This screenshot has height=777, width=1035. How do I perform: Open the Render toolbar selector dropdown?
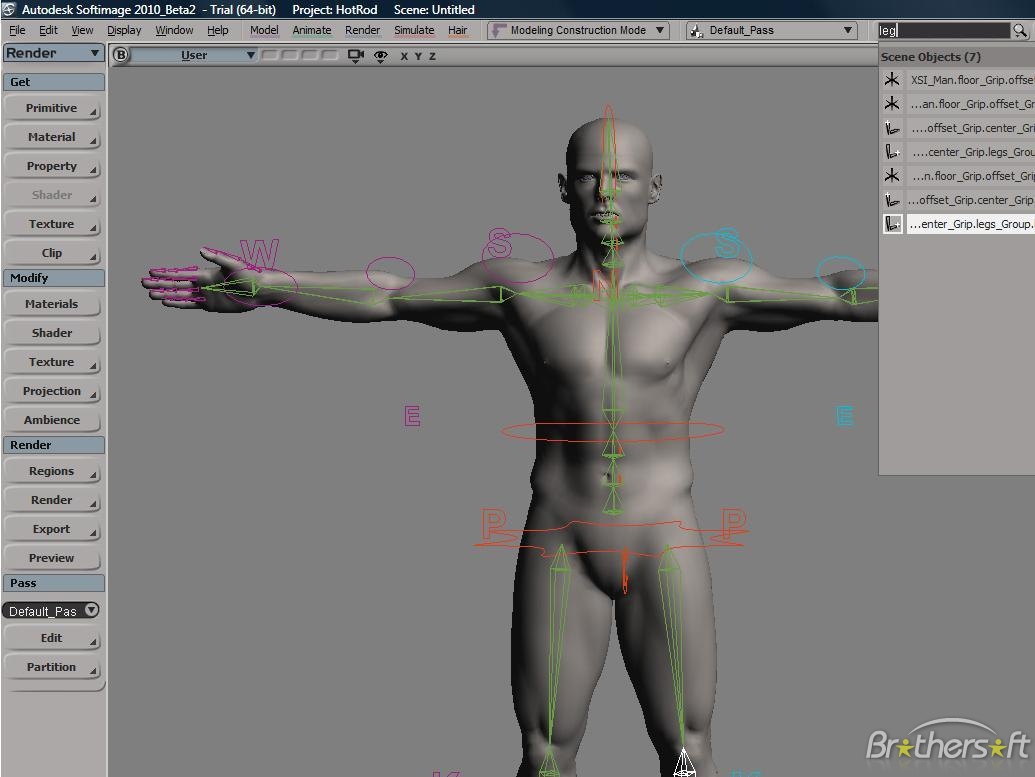pyautogui.click(x=54, y=53)
